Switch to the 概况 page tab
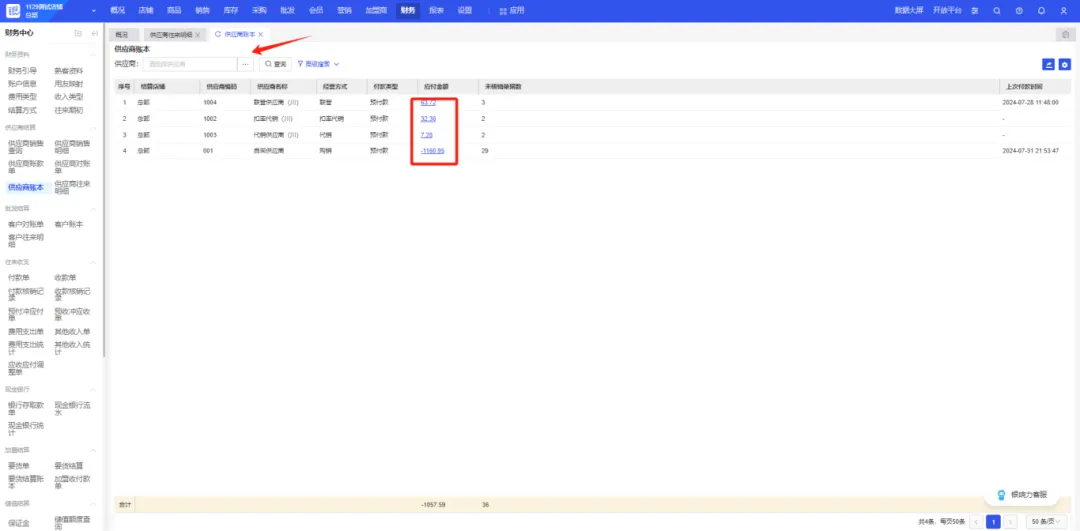This screenshot has height=531, width=1080. 120,35
